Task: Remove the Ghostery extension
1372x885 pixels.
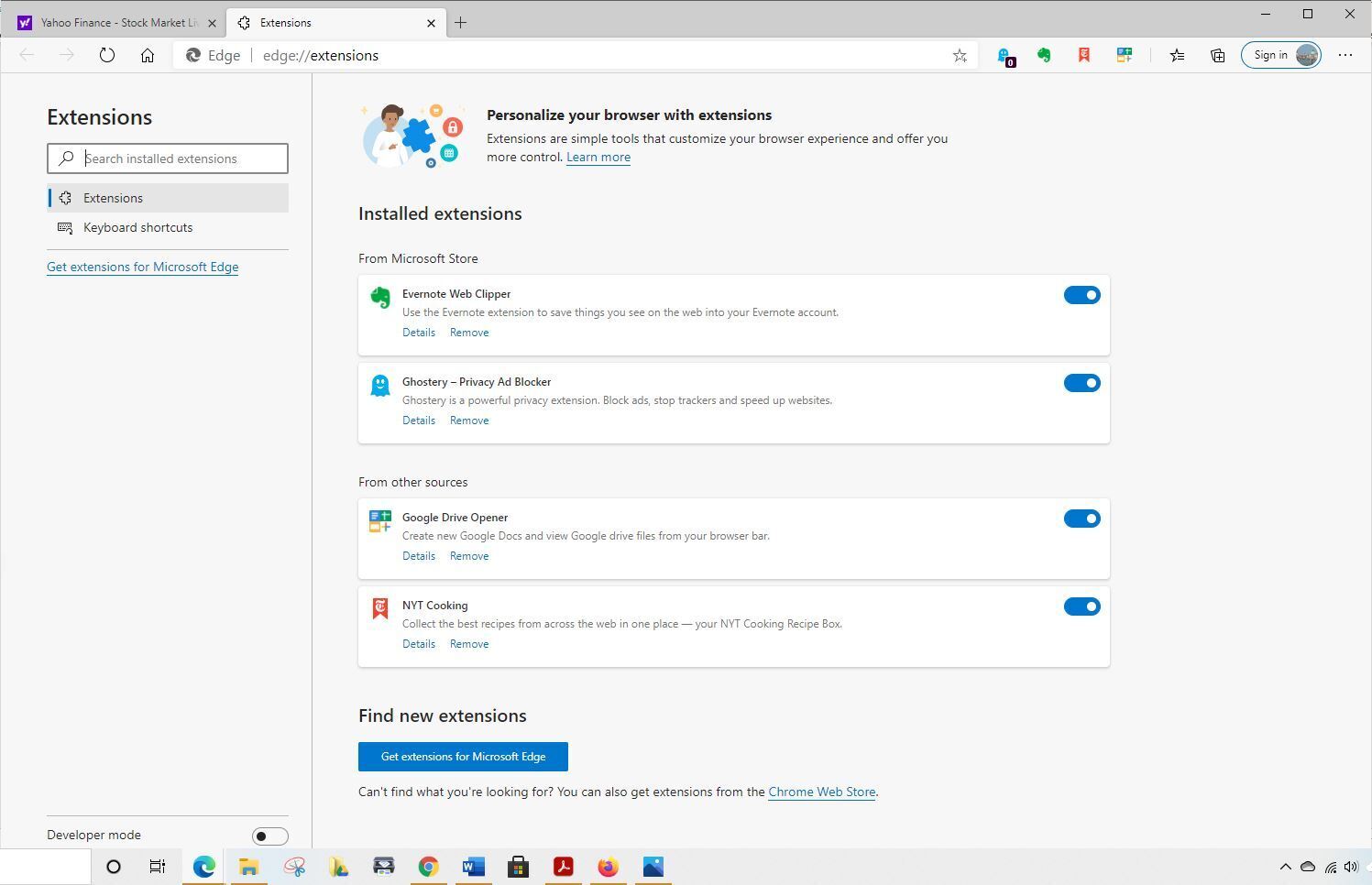Action: (469, 421)
